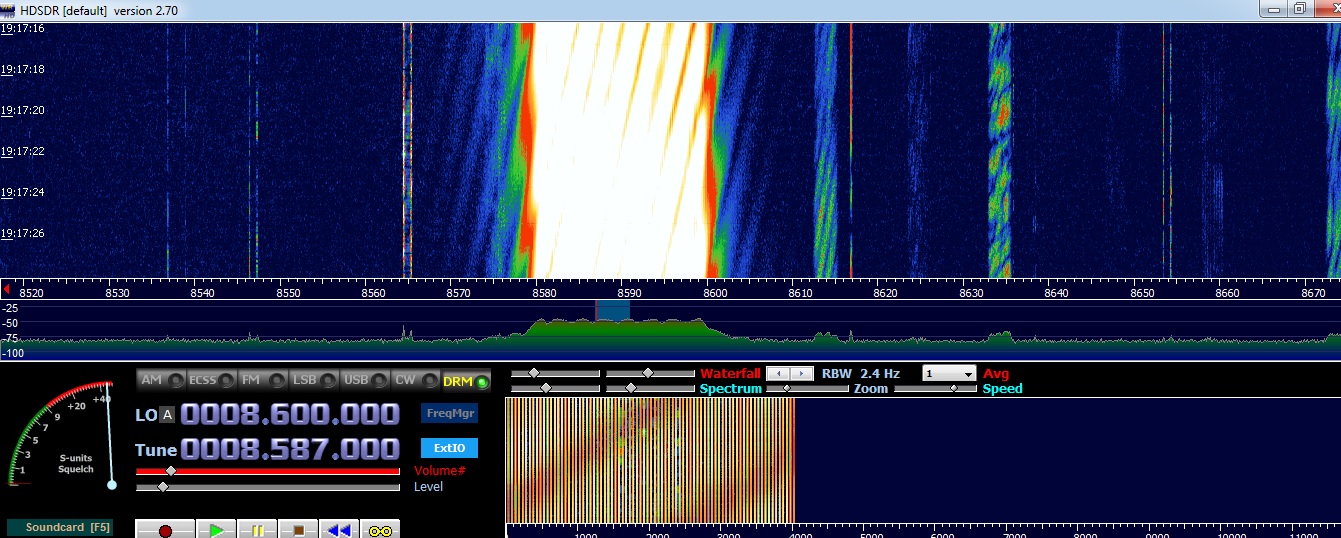Click 8620 on the frequency scale
The image size is (1341, 538).
(x=885, y=293)
